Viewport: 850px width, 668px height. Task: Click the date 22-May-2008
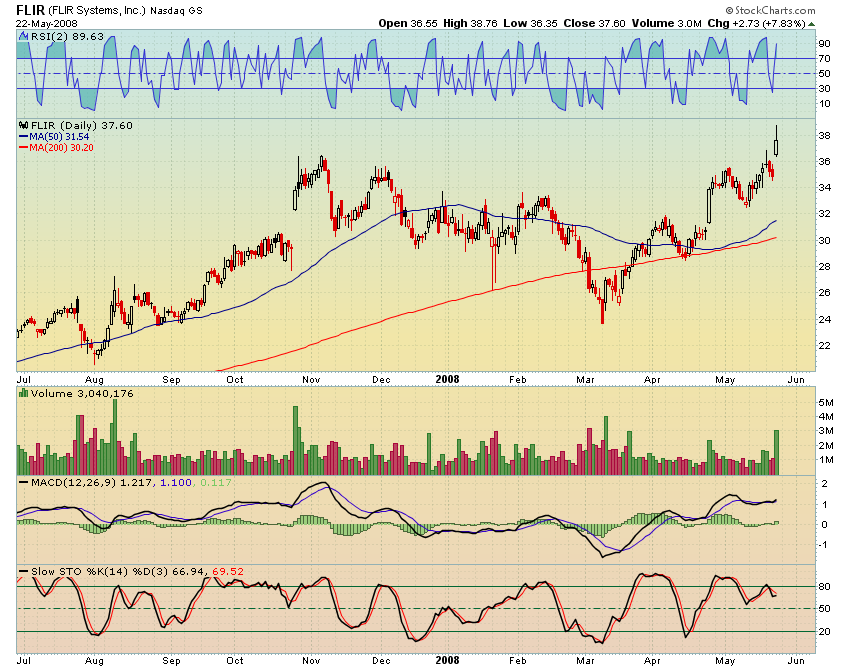pos(47,24)
